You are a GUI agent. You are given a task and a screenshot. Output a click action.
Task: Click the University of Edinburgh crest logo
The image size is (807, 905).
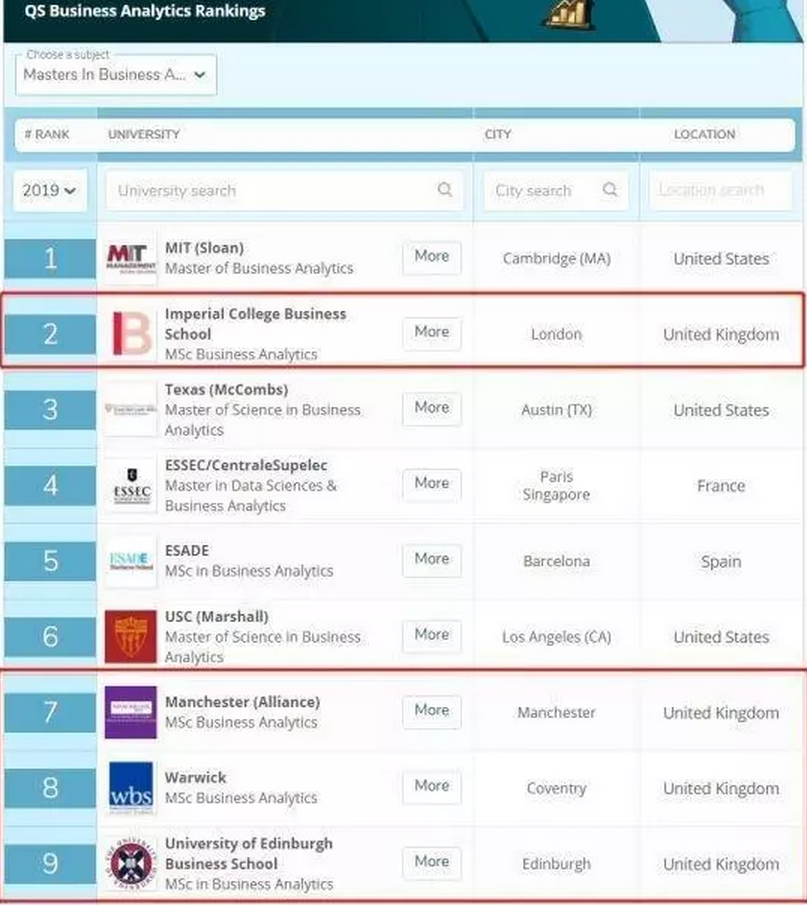coord(130,863)
